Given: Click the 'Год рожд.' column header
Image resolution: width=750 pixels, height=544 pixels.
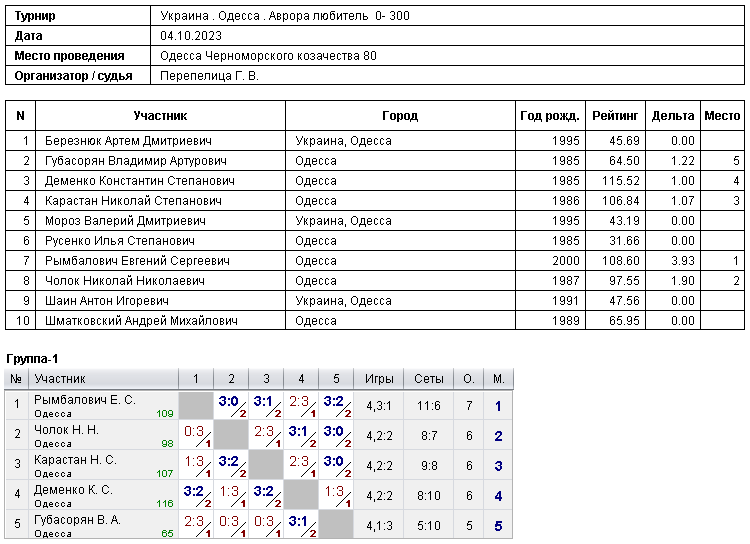Looking at the screenshot, I should (x=550, y=116).
